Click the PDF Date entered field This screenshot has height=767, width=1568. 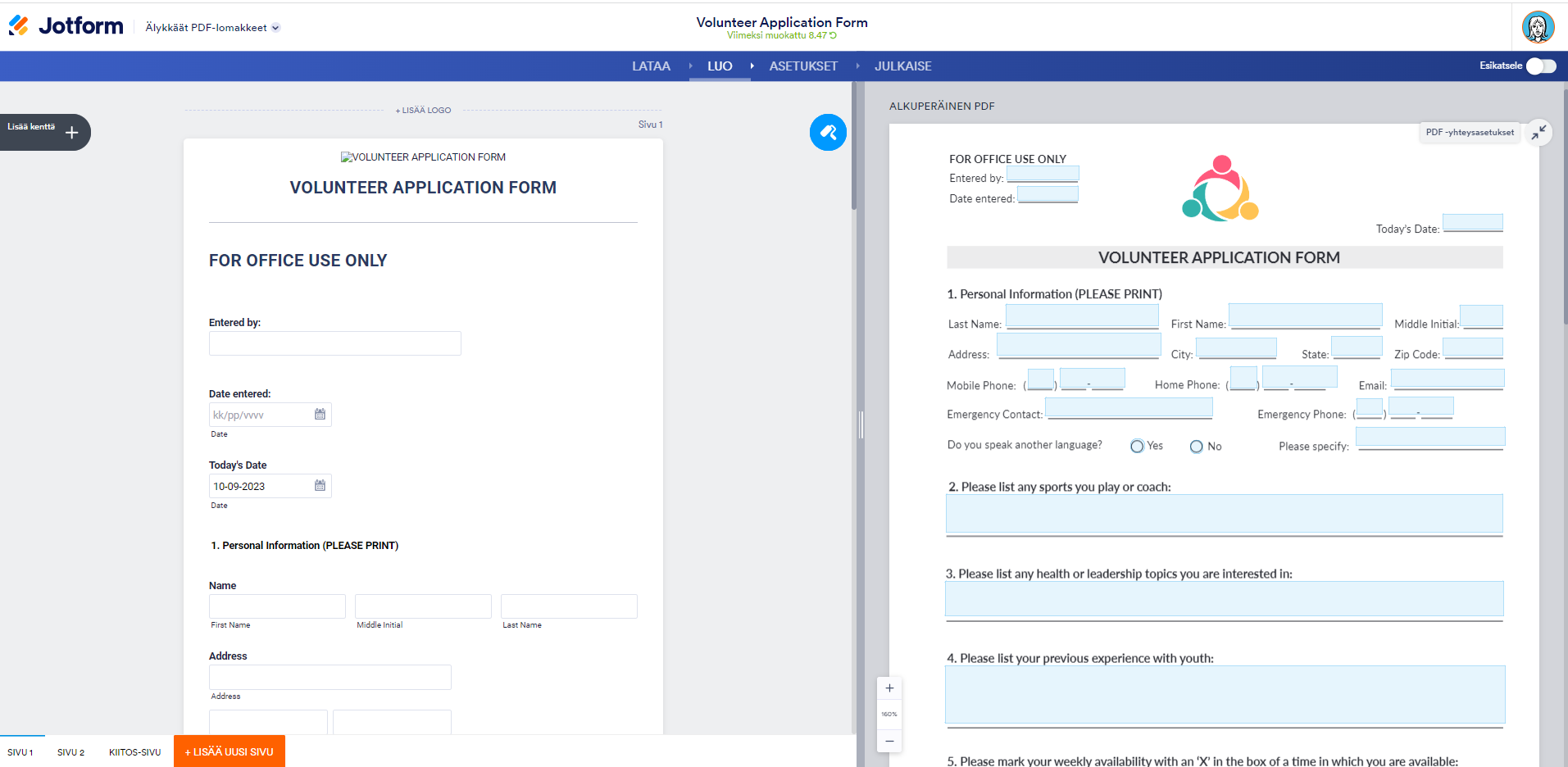click(1048, 194)
